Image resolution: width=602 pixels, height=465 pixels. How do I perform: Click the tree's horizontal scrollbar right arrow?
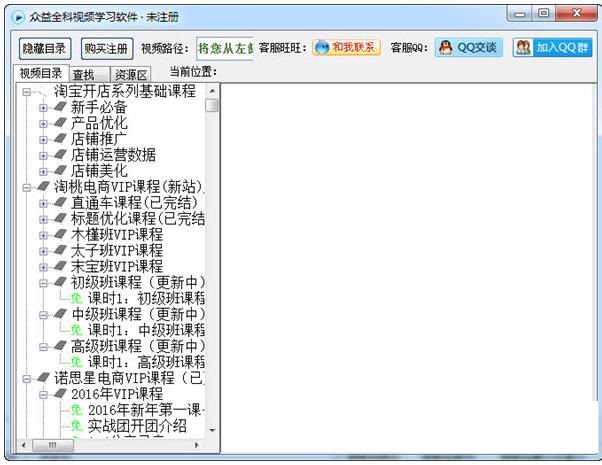(196, 445)
